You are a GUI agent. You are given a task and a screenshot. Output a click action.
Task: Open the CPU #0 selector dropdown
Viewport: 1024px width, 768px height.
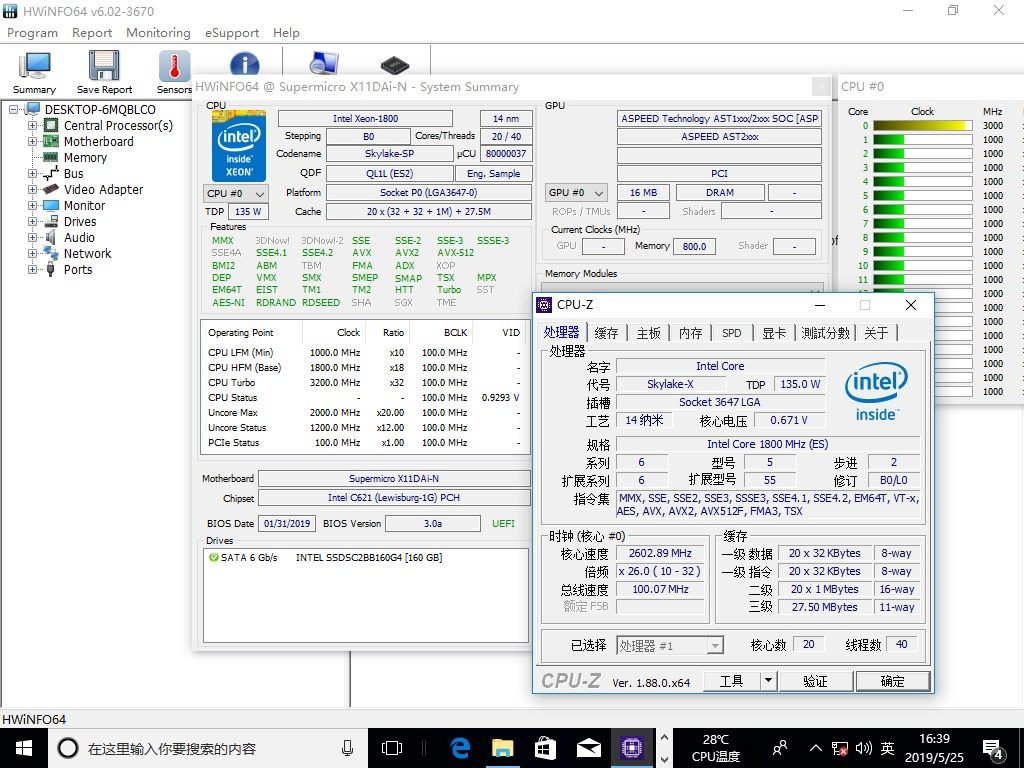tap(236, 193)
